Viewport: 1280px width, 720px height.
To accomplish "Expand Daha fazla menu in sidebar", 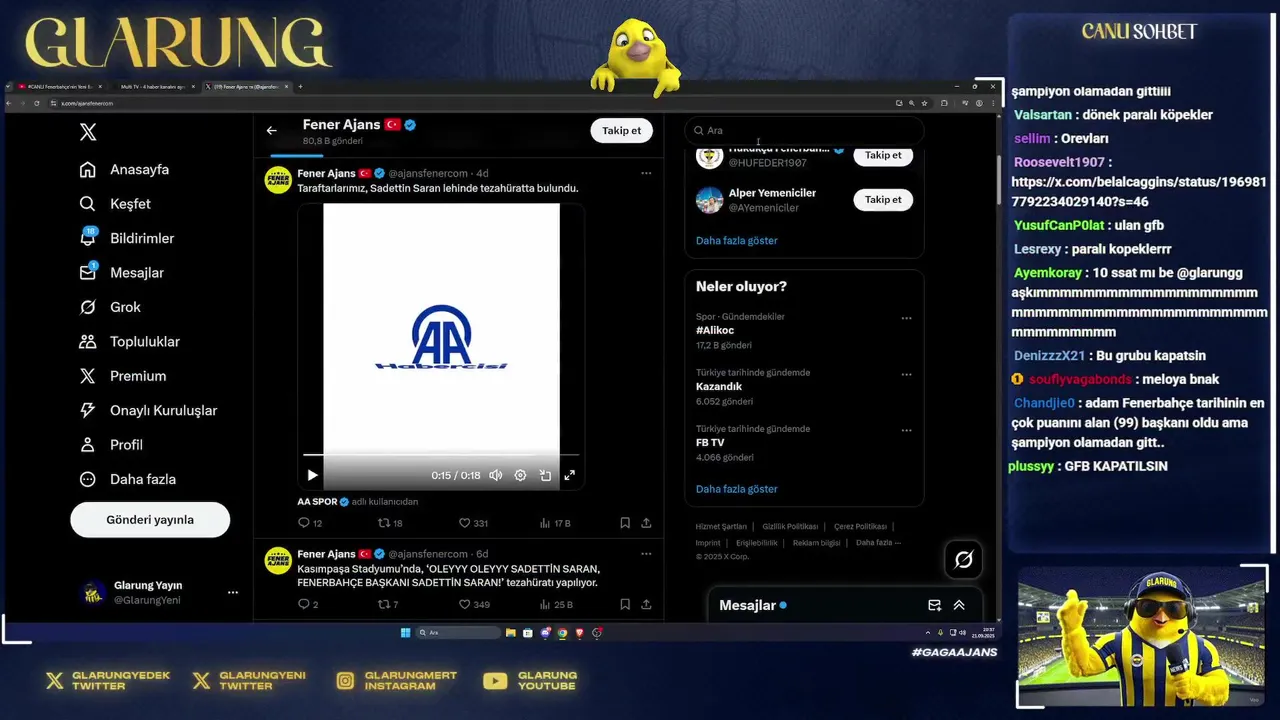I will coord(128,480).
